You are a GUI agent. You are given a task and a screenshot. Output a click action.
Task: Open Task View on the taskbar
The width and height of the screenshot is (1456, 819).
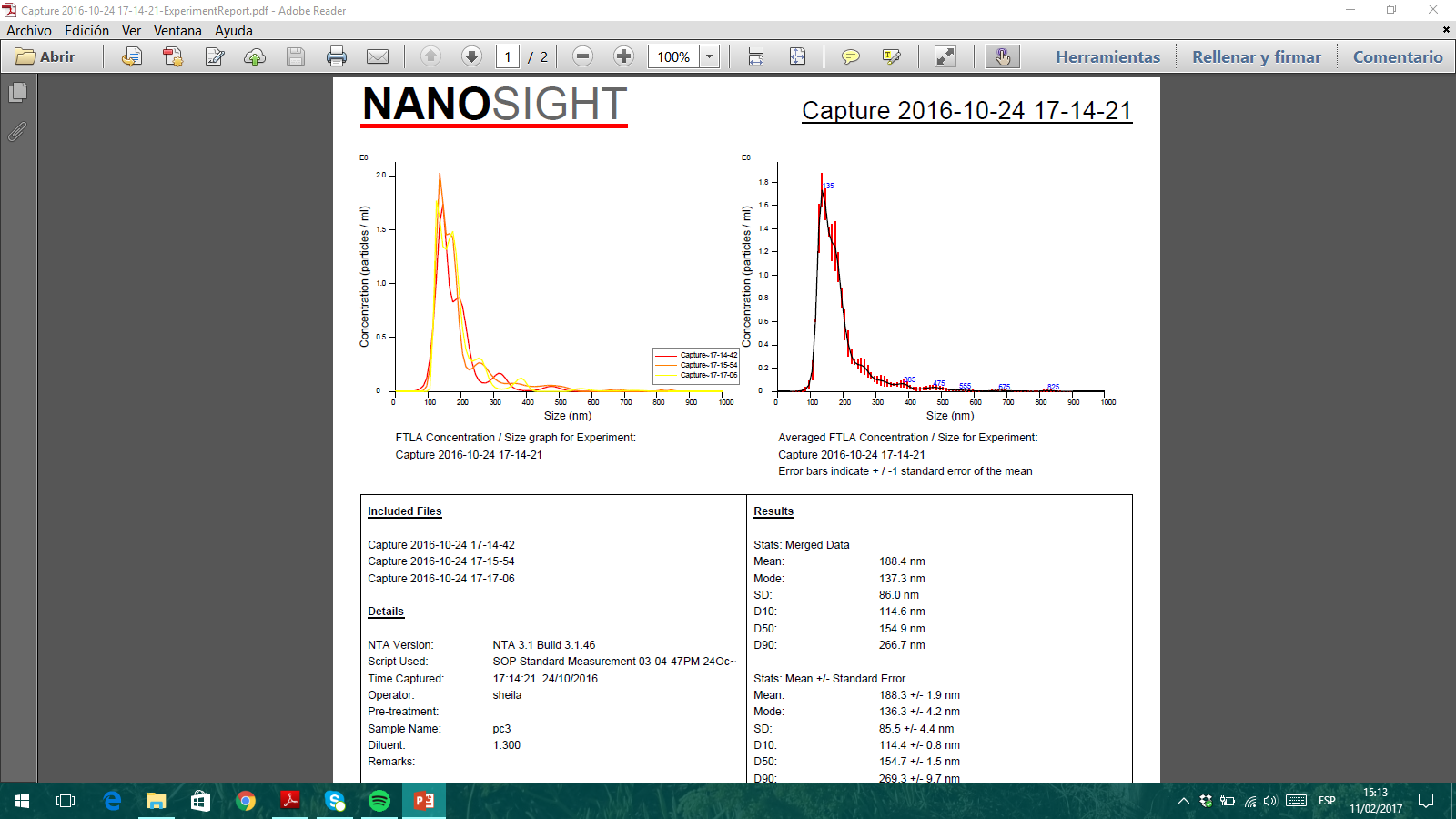(66, 801)
